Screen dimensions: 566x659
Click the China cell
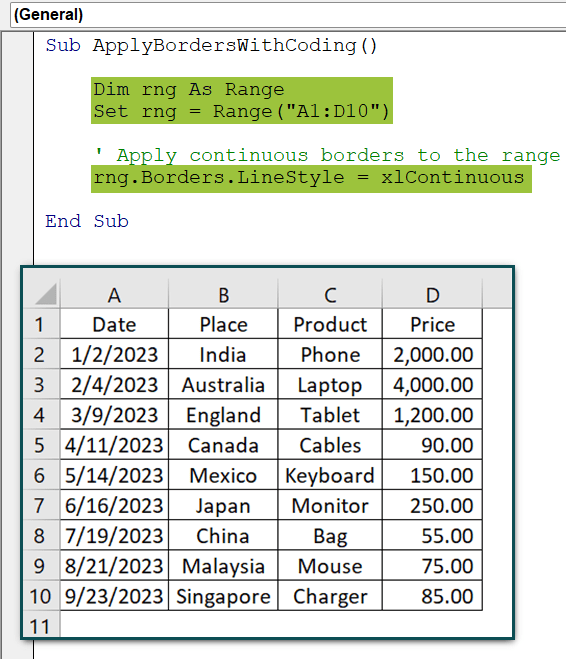223,535
